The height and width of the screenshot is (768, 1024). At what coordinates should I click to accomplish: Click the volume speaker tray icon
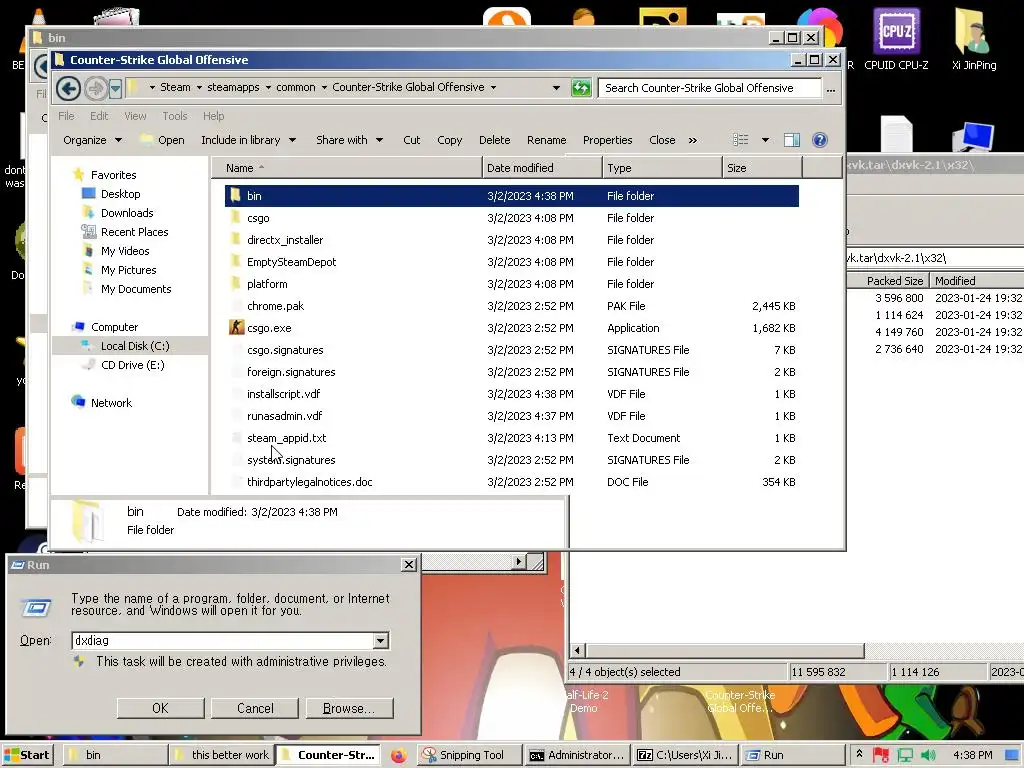[928, 755]
